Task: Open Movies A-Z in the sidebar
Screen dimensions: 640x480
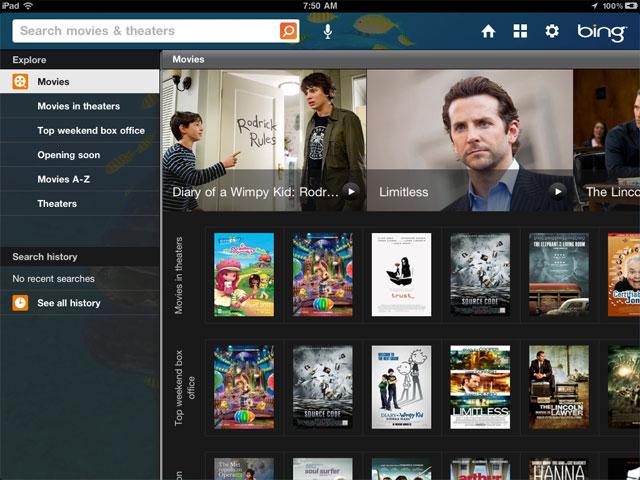Action: click(x=80, y=179)
